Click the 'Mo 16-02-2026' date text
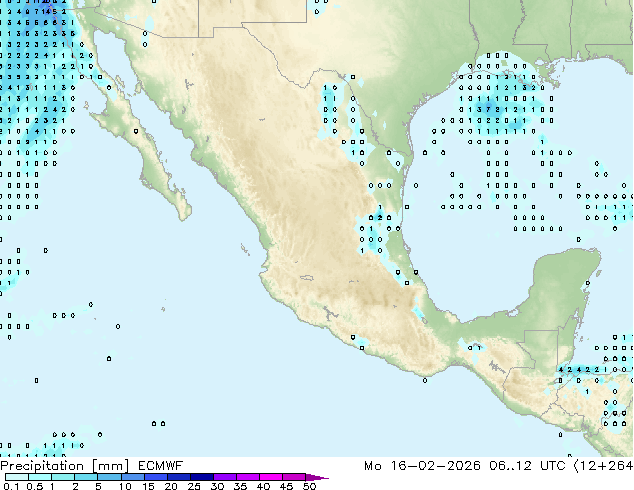 pos(422,466)
